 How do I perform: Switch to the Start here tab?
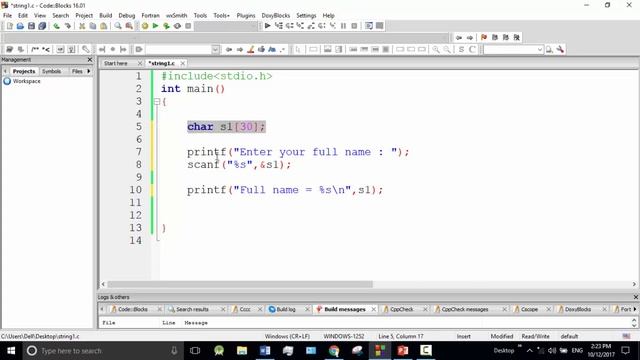[116, 63]
